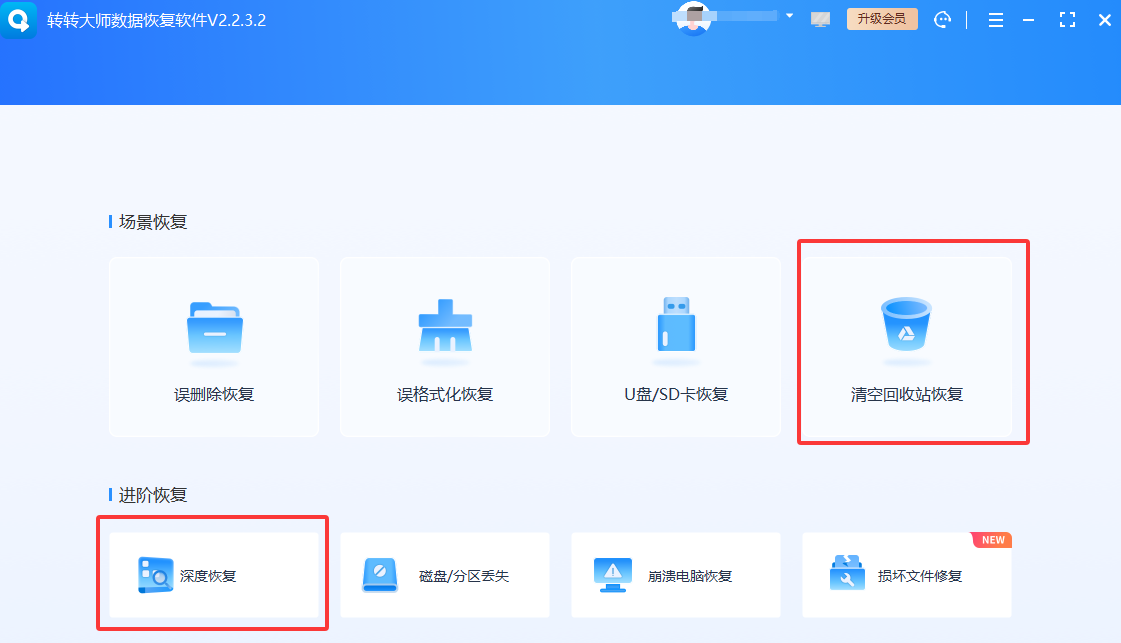Open customer service chat icon

942,19
